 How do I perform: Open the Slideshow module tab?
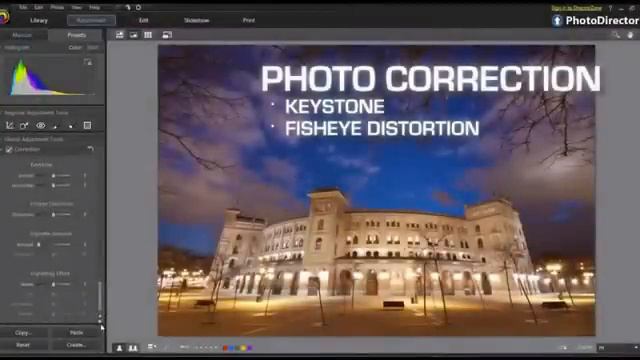197,20
